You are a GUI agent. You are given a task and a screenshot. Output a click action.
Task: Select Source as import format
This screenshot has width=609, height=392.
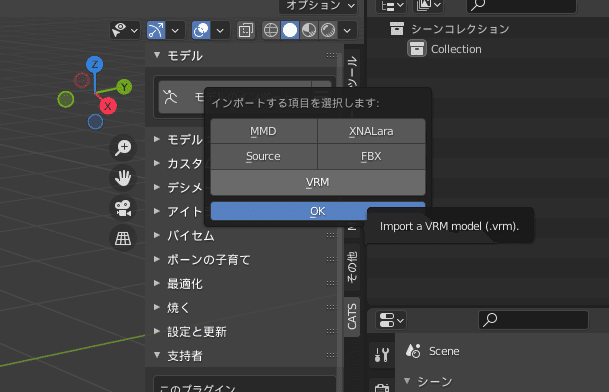pyautogui.click(x=264, y=157)
